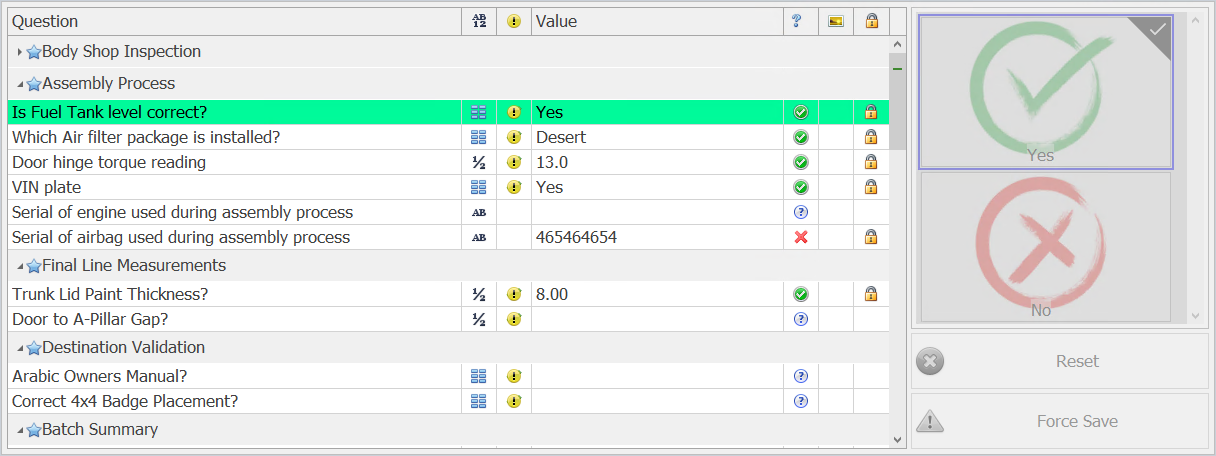The height and width of the screenshot is (456, 1216).
Task: Click lock icon column header
Action: tap(871, 21)
